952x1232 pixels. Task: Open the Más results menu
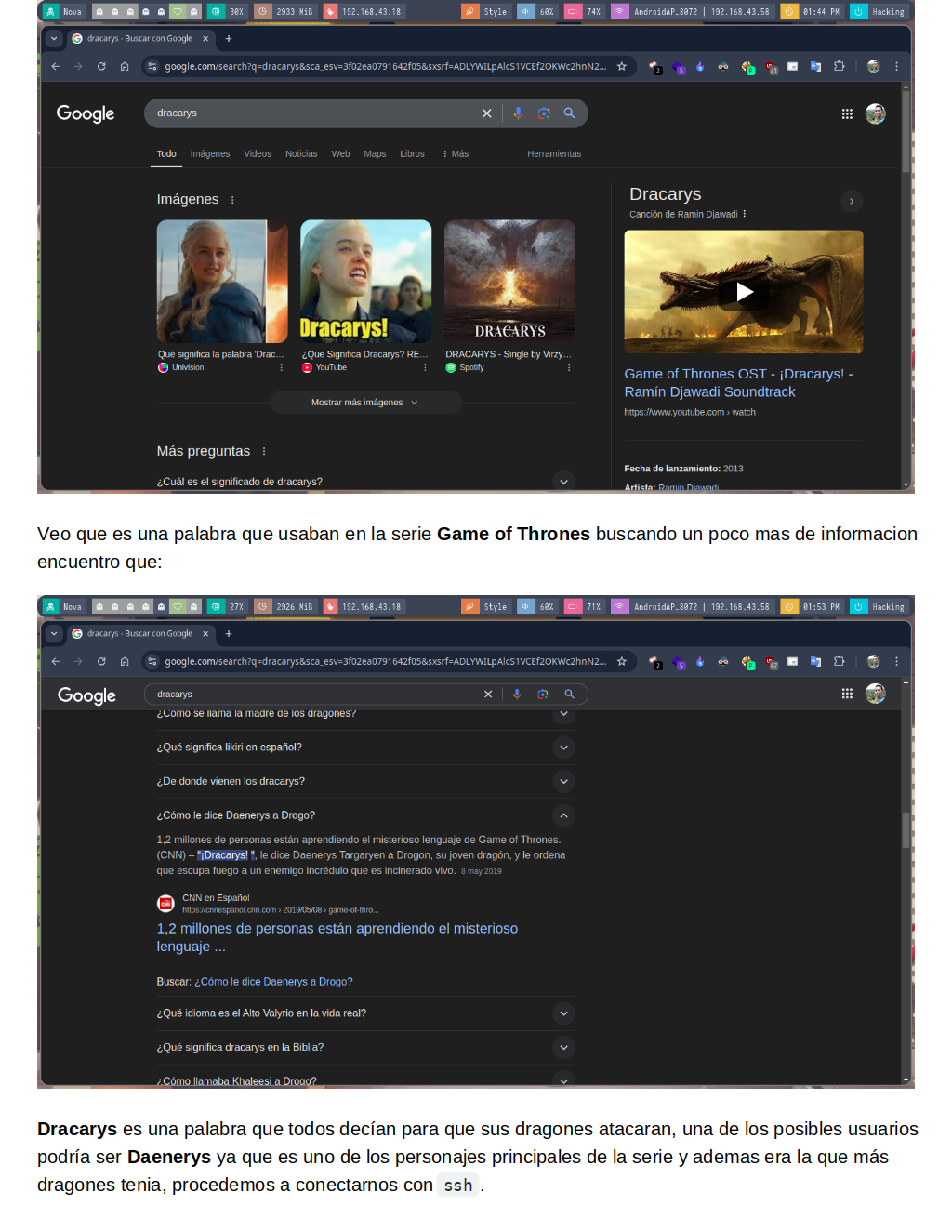pos(456,154)
